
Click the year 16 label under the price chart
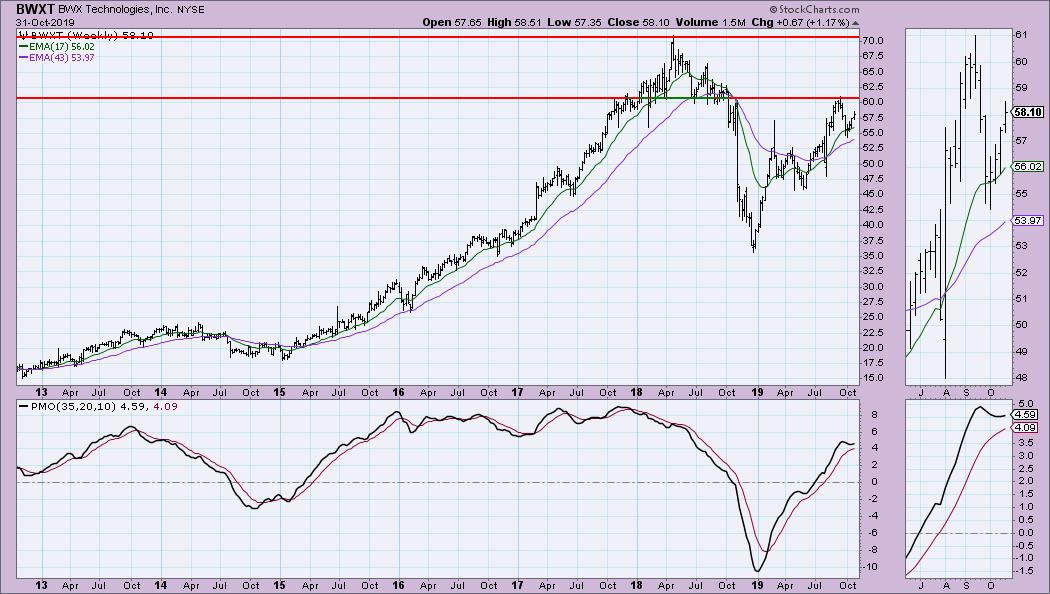click(398, 392)
